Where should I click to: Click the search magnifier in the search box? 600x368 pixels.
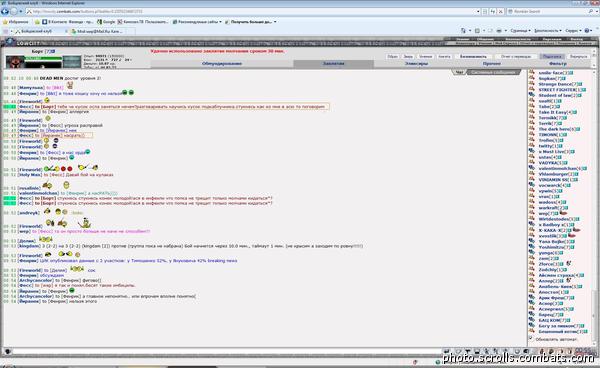click(590, 11)
